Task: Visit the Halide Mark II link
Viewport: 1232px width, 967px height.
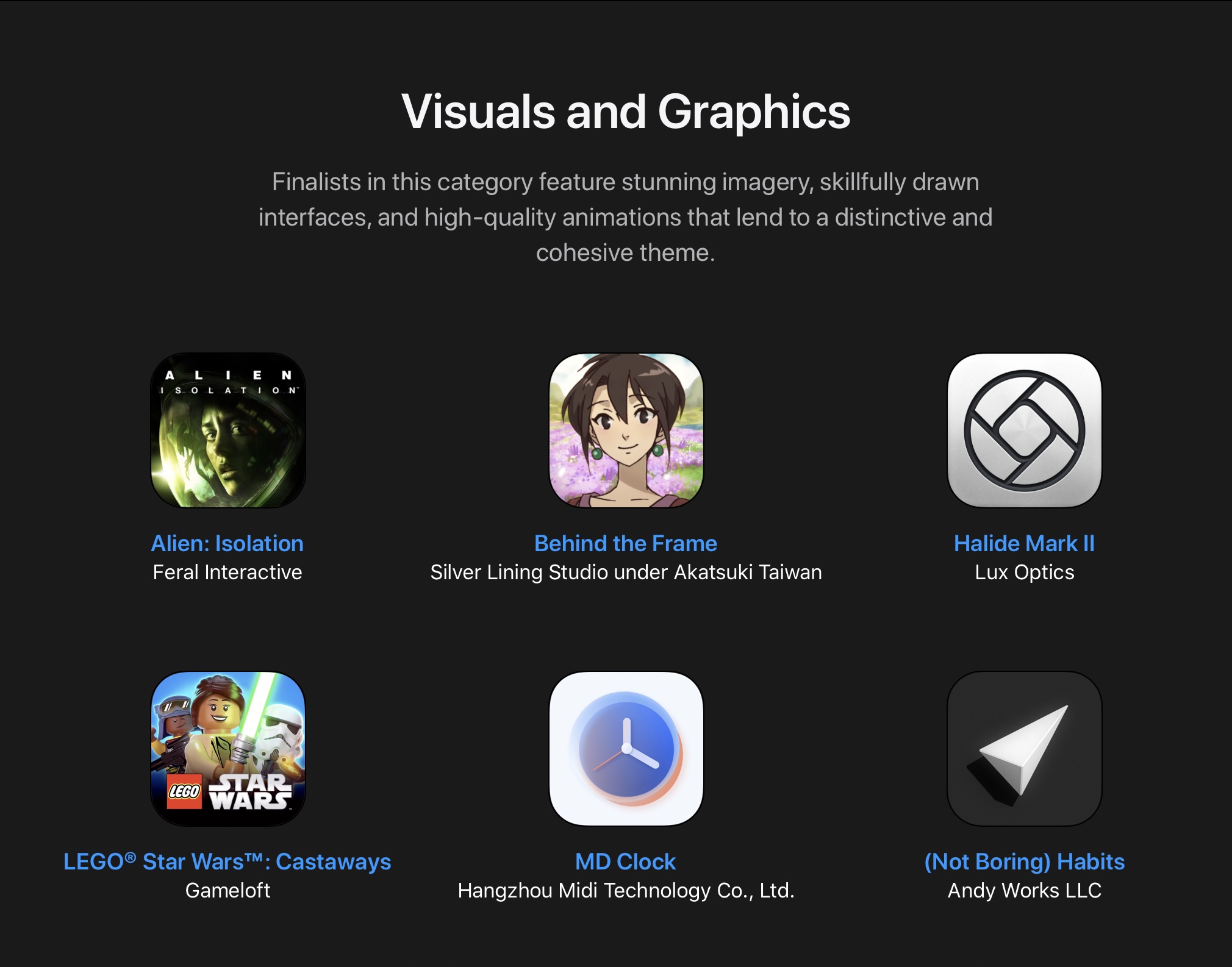Action: click(x=1025, y=543)
